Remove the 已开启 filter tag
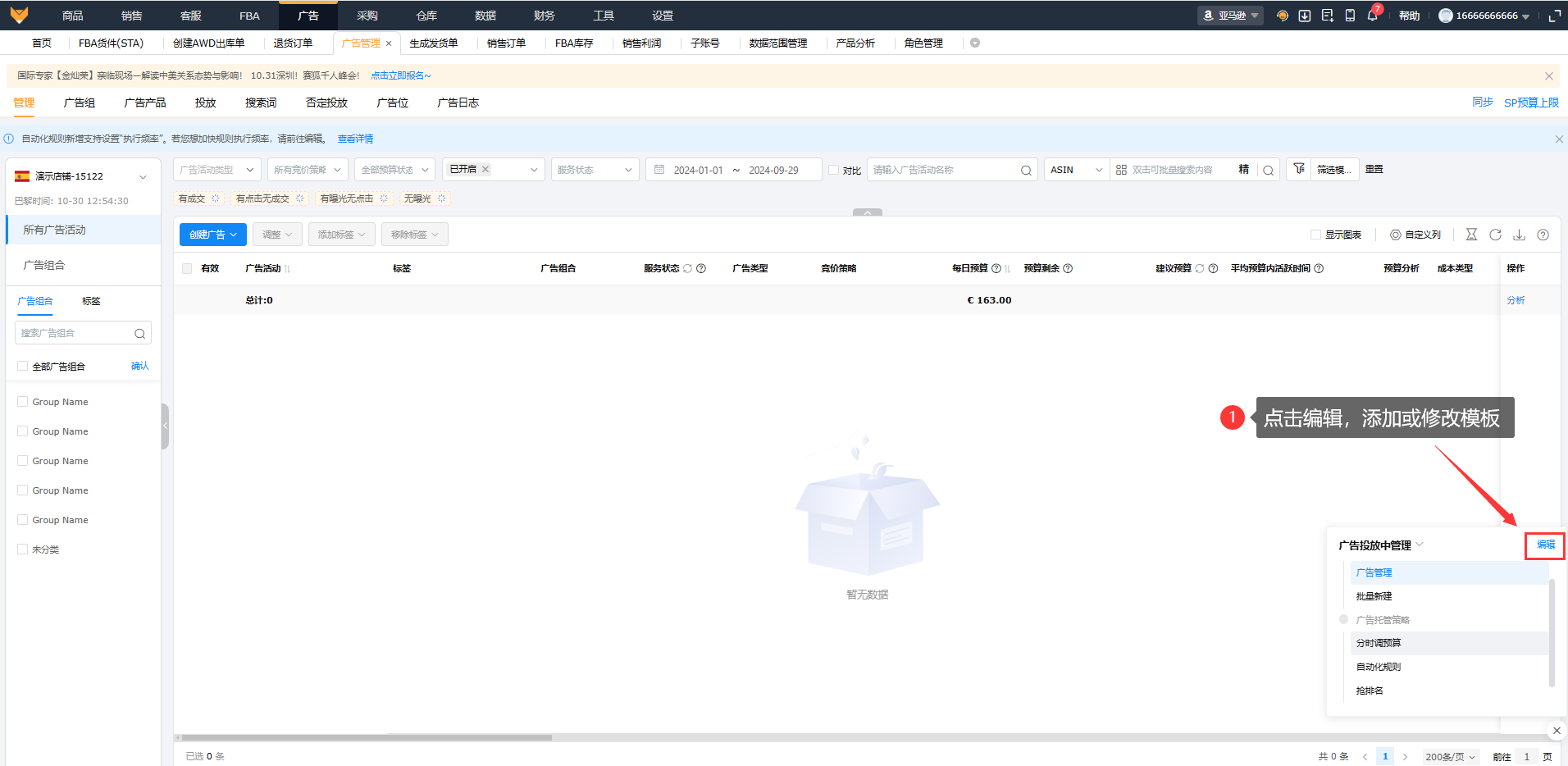This screenshot has height=766, width=1568. tap(485, 169)
